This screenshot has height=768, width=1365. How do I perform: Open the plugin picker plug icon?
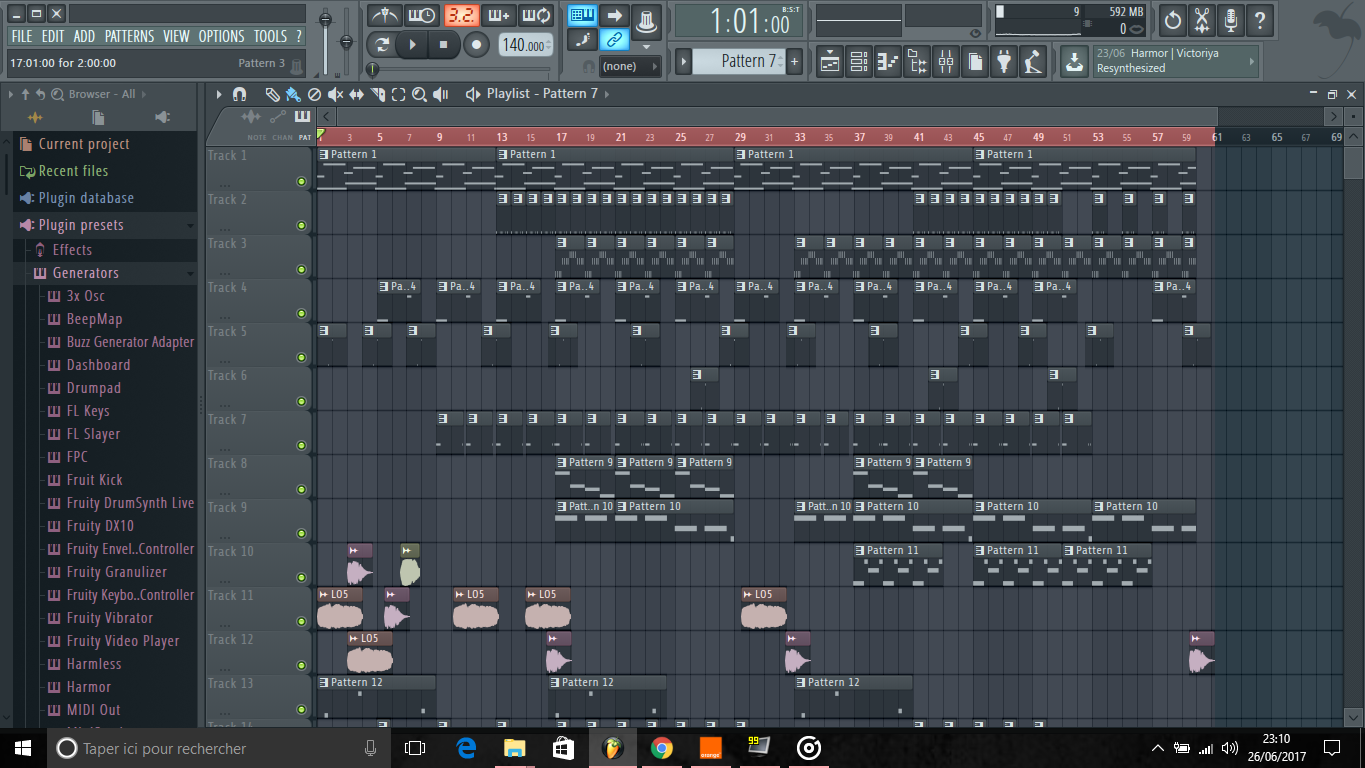pos(1004,62)
